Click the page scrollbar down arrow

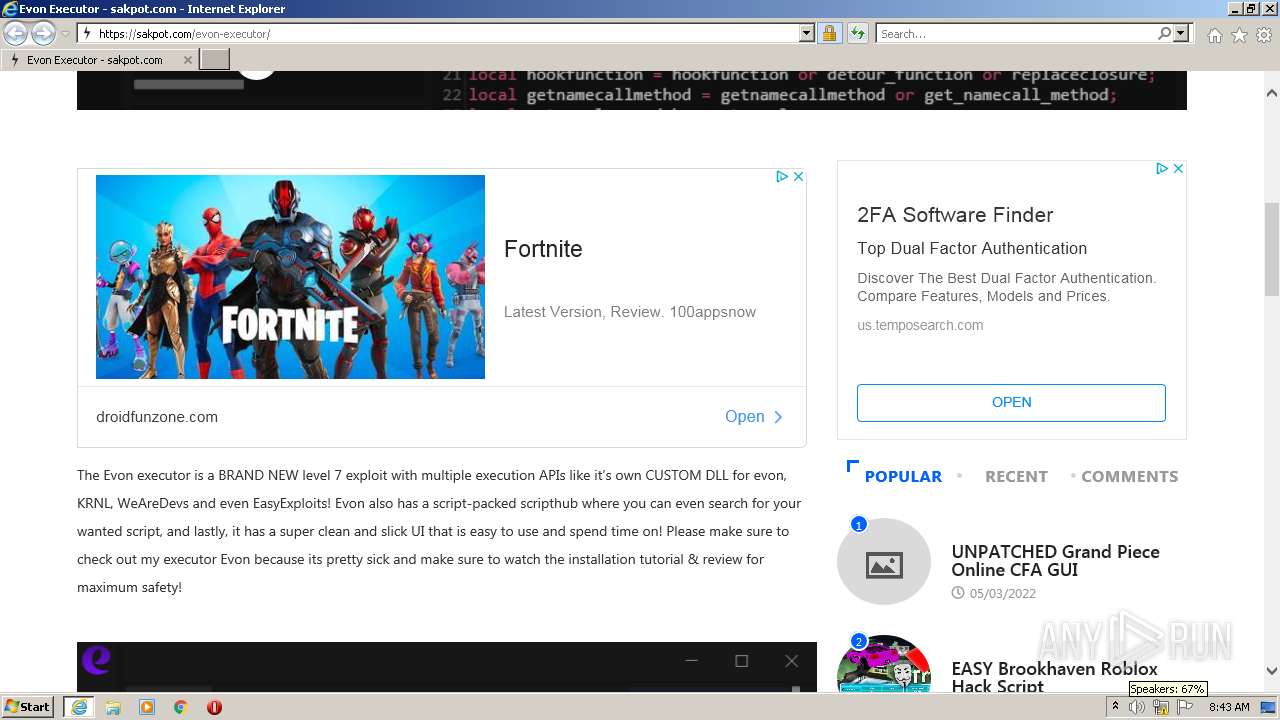1272,671
